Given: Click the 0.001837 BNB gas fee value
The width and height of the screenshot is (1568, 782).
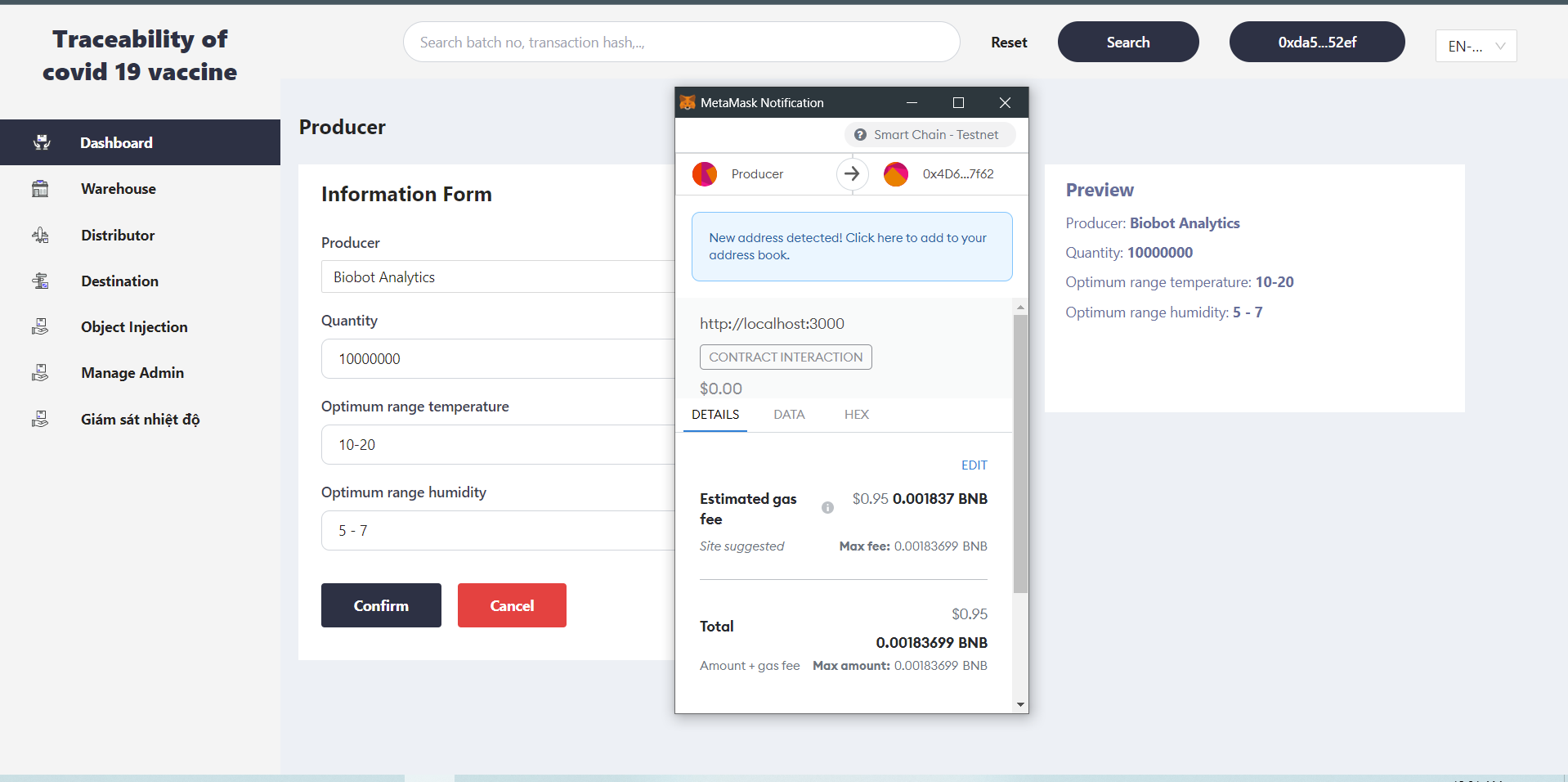Looking at the screenshot, I should pyautogui.click(x=940, y=499).
